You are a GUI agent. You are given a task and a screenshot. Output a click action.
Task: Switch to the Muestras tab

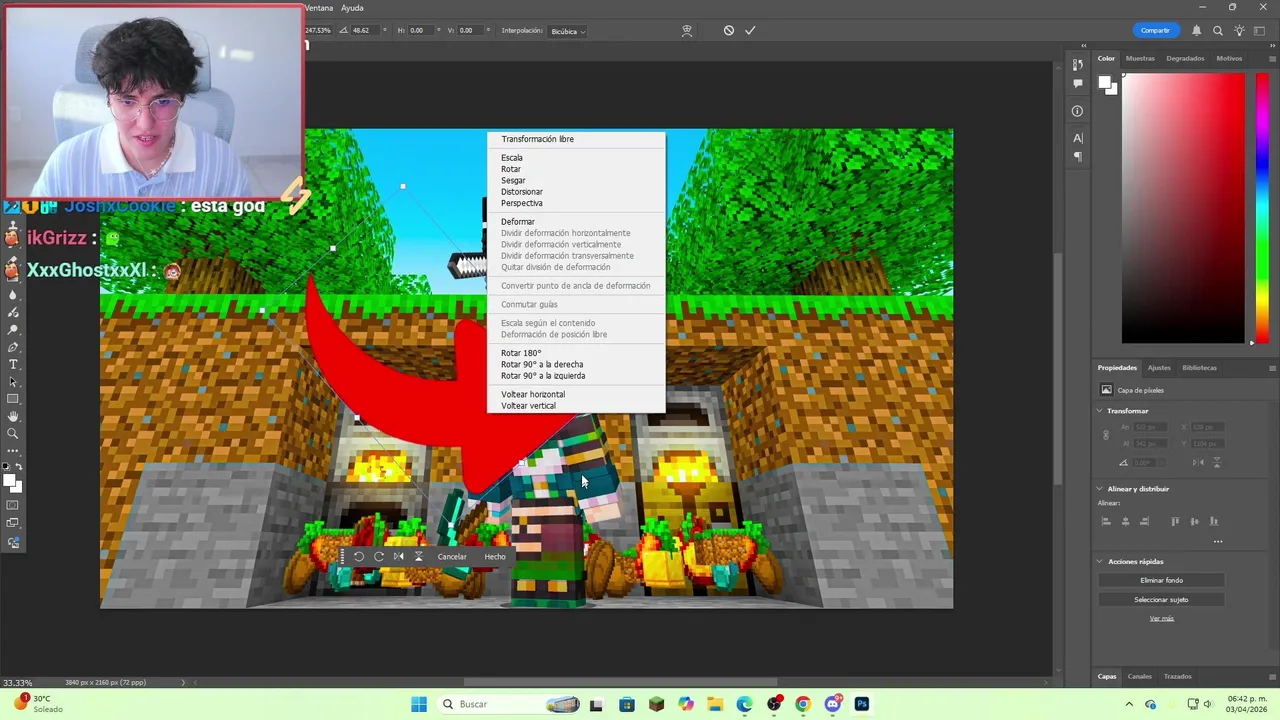click(x=1140, y=59)
